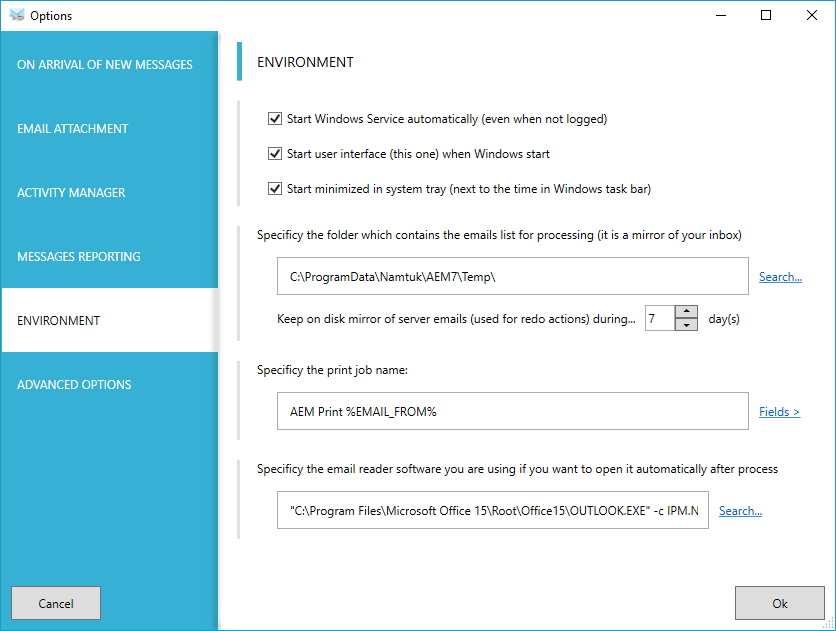Focus the emails mirror folder path field
This screenshot has width=836, height=631.
512,276
